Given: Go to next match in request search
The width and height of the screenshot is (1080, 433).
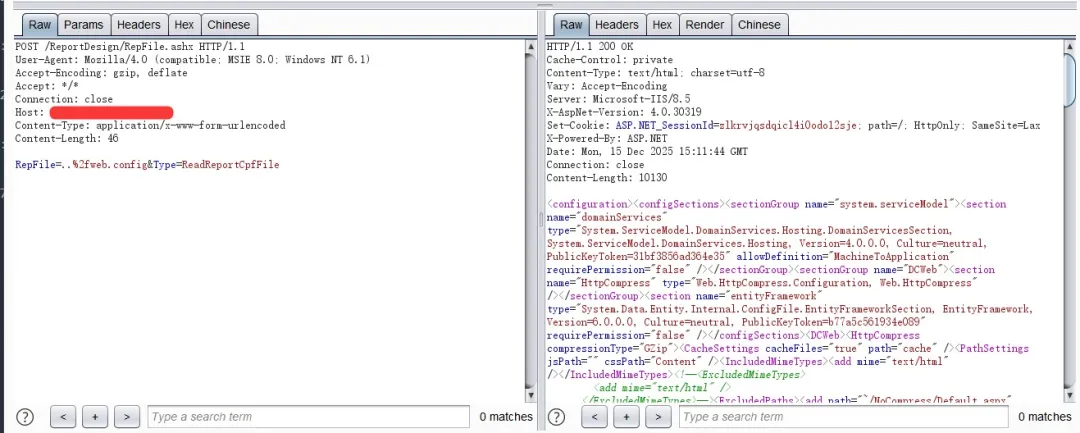Looking at the screenshot, I should tap(127, 416).
